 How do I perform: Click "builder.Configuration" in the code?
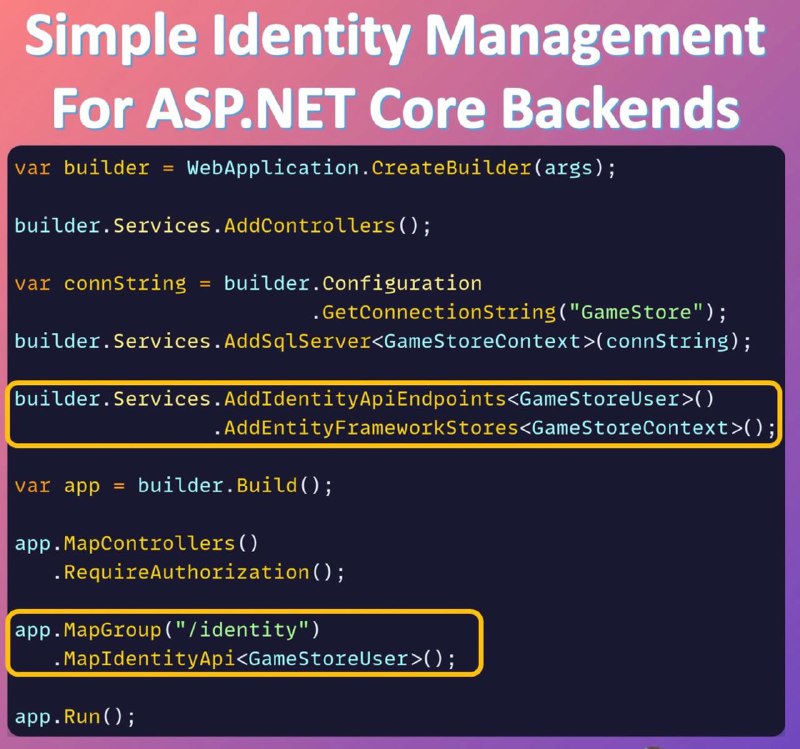click(x=353, y=284)
